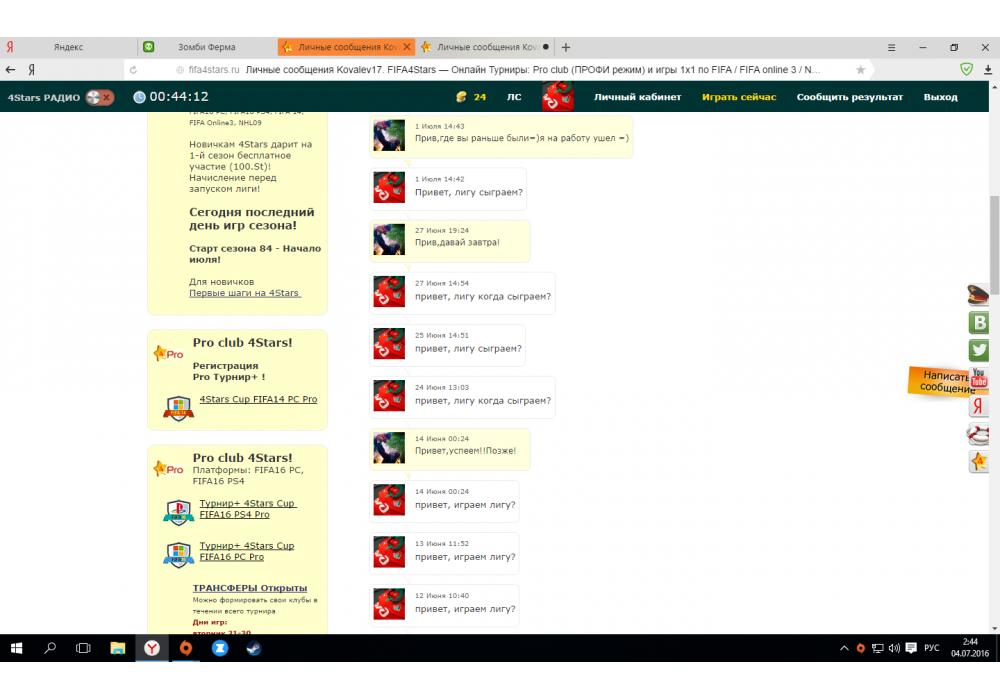Click the bookmark star in address bar

coord(860,70)
